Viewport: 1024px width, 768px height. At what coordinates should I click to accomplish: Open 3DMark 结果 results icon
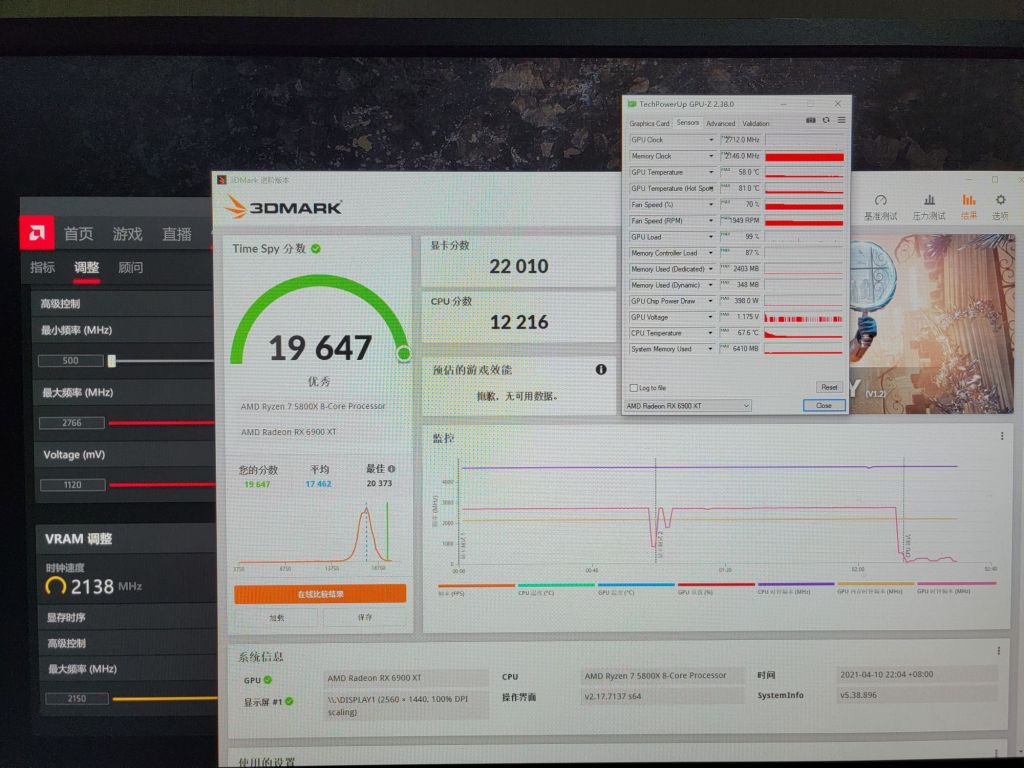click(968, 207)
